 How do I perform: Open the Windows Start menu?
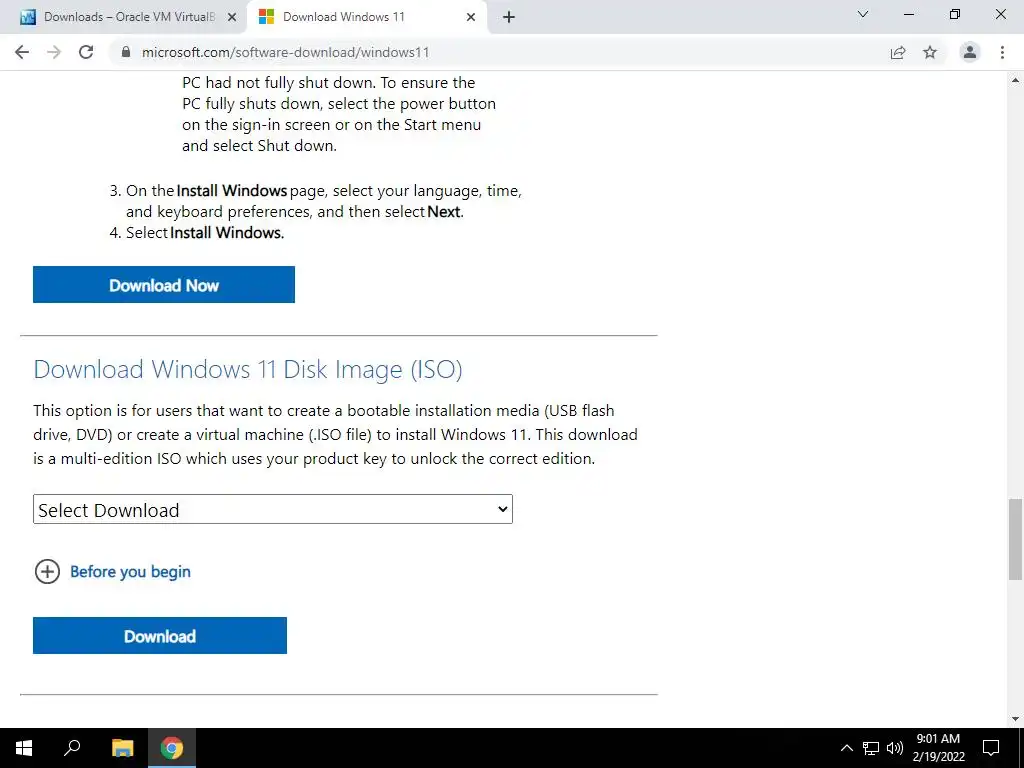coord(24,748)
